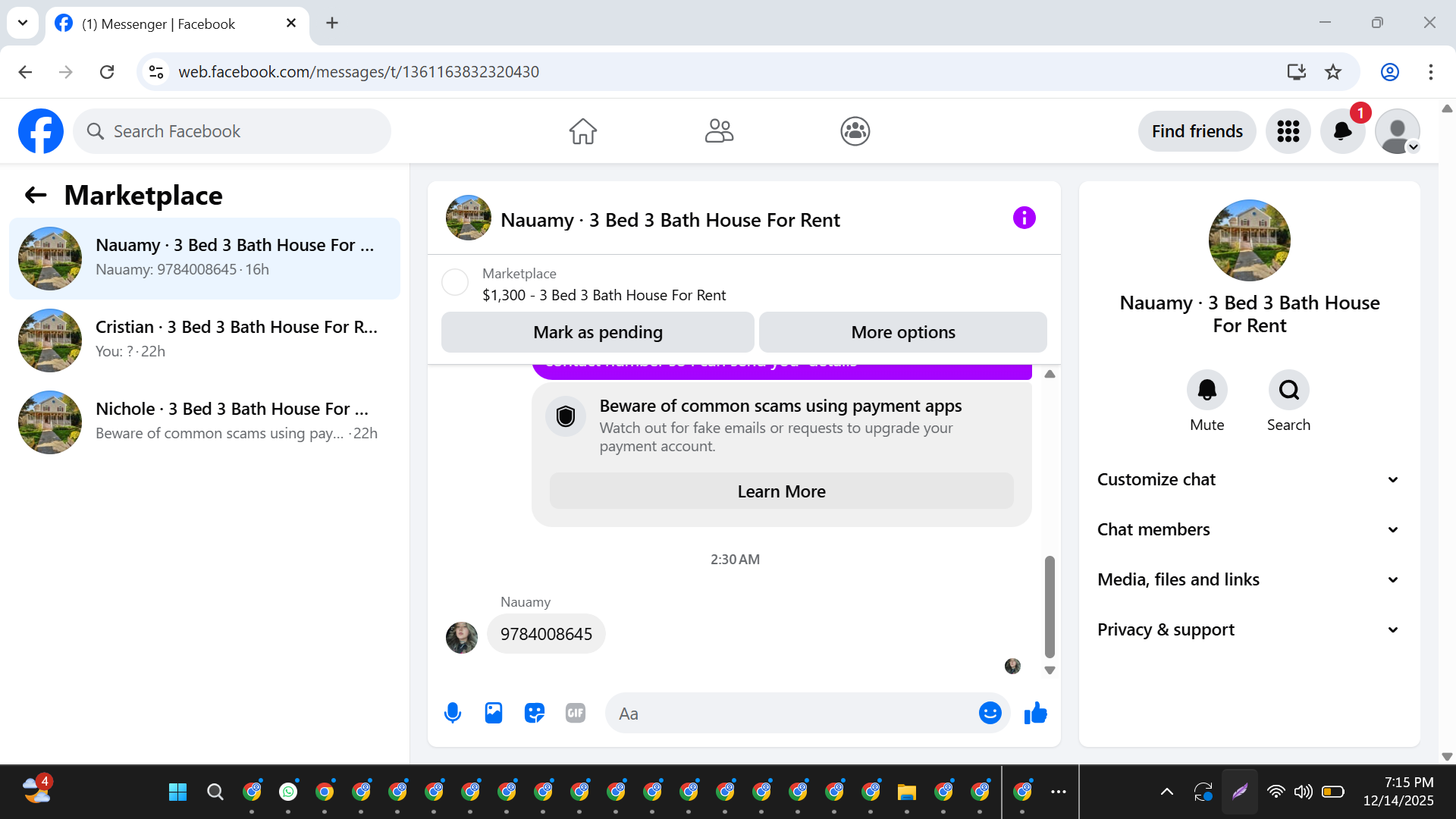Expand the Chat members section
Viewport: 1456px width, 819px height.
click(1249, 529)
